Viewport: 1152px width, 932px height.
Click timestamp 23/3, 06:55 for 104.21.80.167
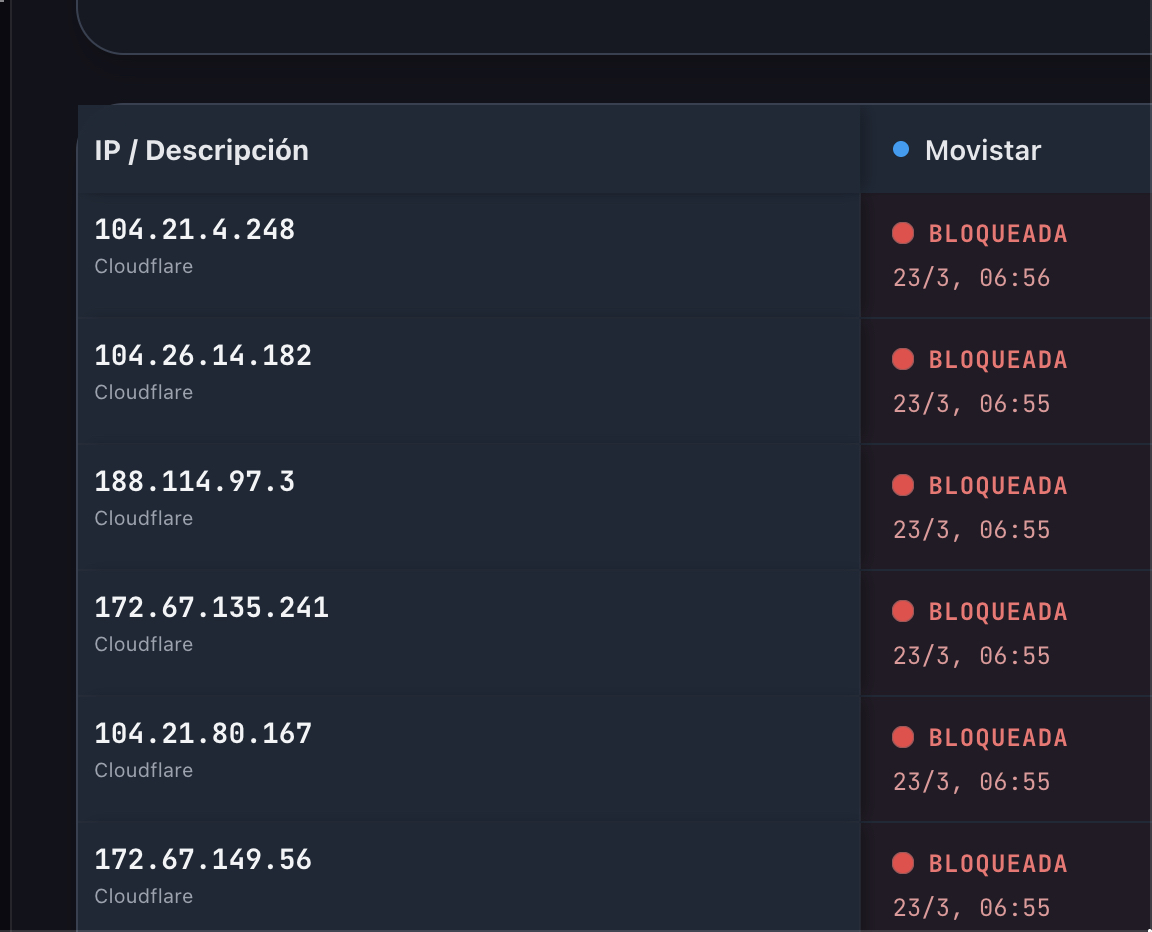click(x=971, y=782)
